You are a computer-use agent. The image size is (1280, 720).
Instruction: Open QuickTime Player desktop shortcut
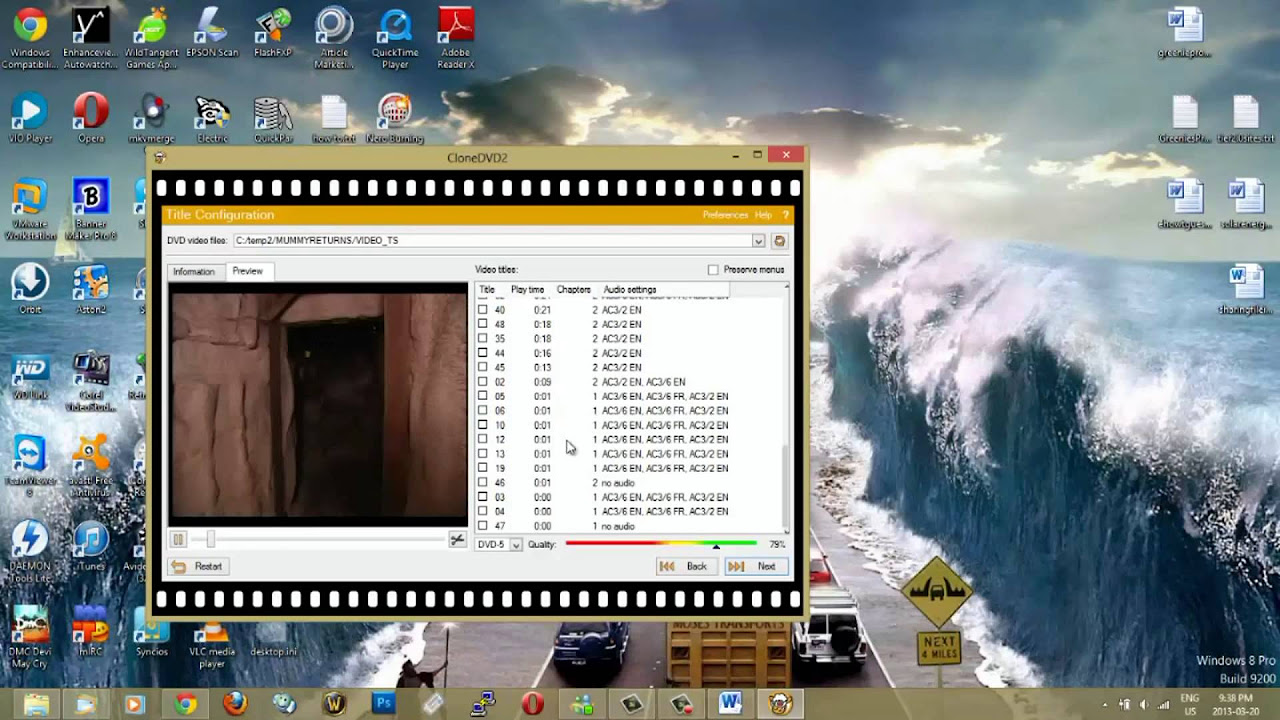point(395,38)
